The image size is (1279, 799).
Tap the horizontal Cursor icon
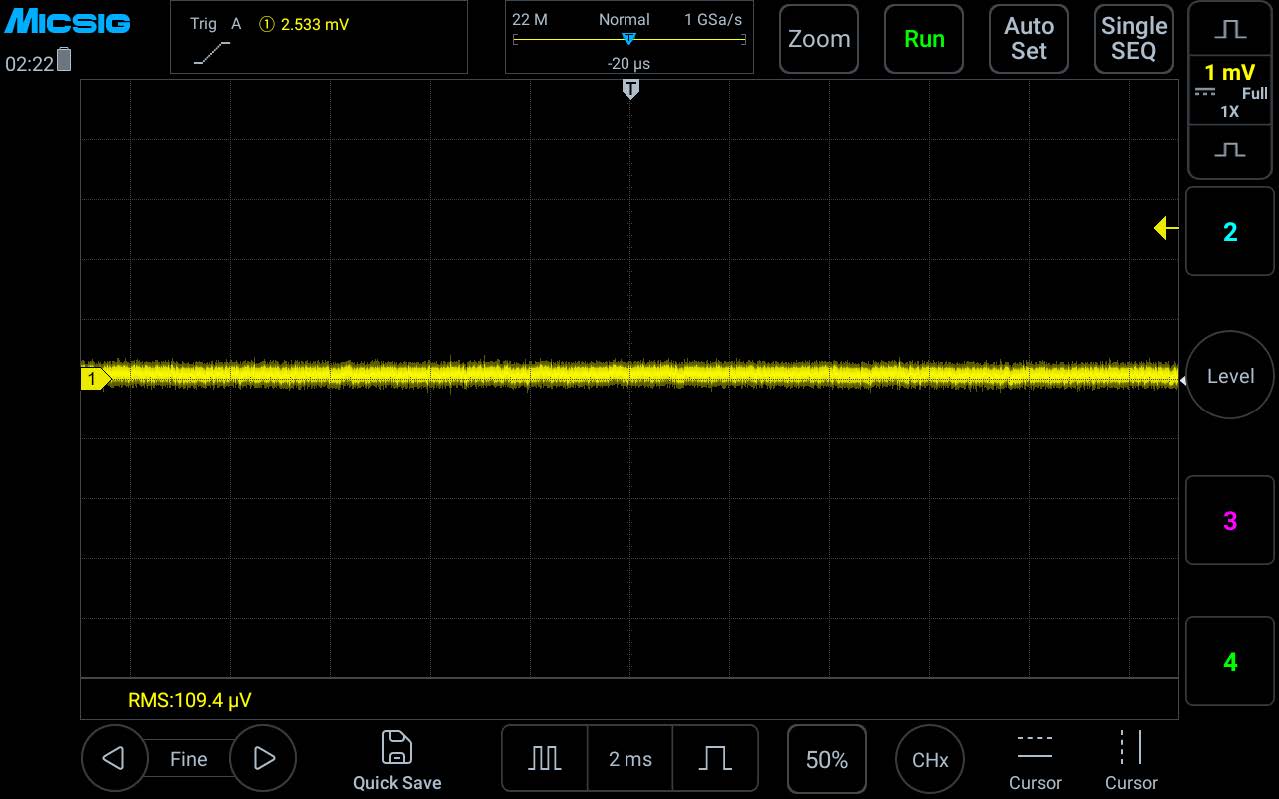click(1035, 748)
